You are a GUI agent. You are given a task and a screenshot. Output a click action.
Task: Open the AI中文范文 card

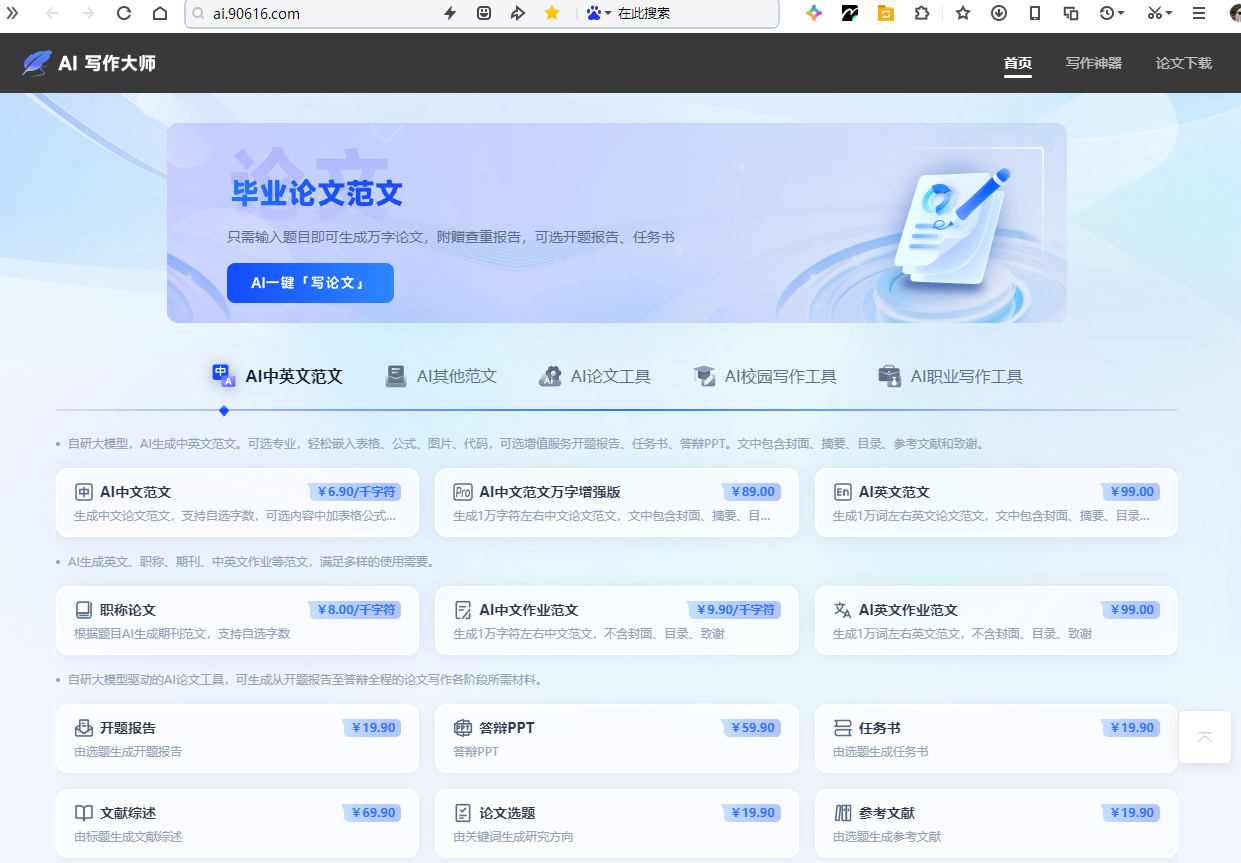237,503
